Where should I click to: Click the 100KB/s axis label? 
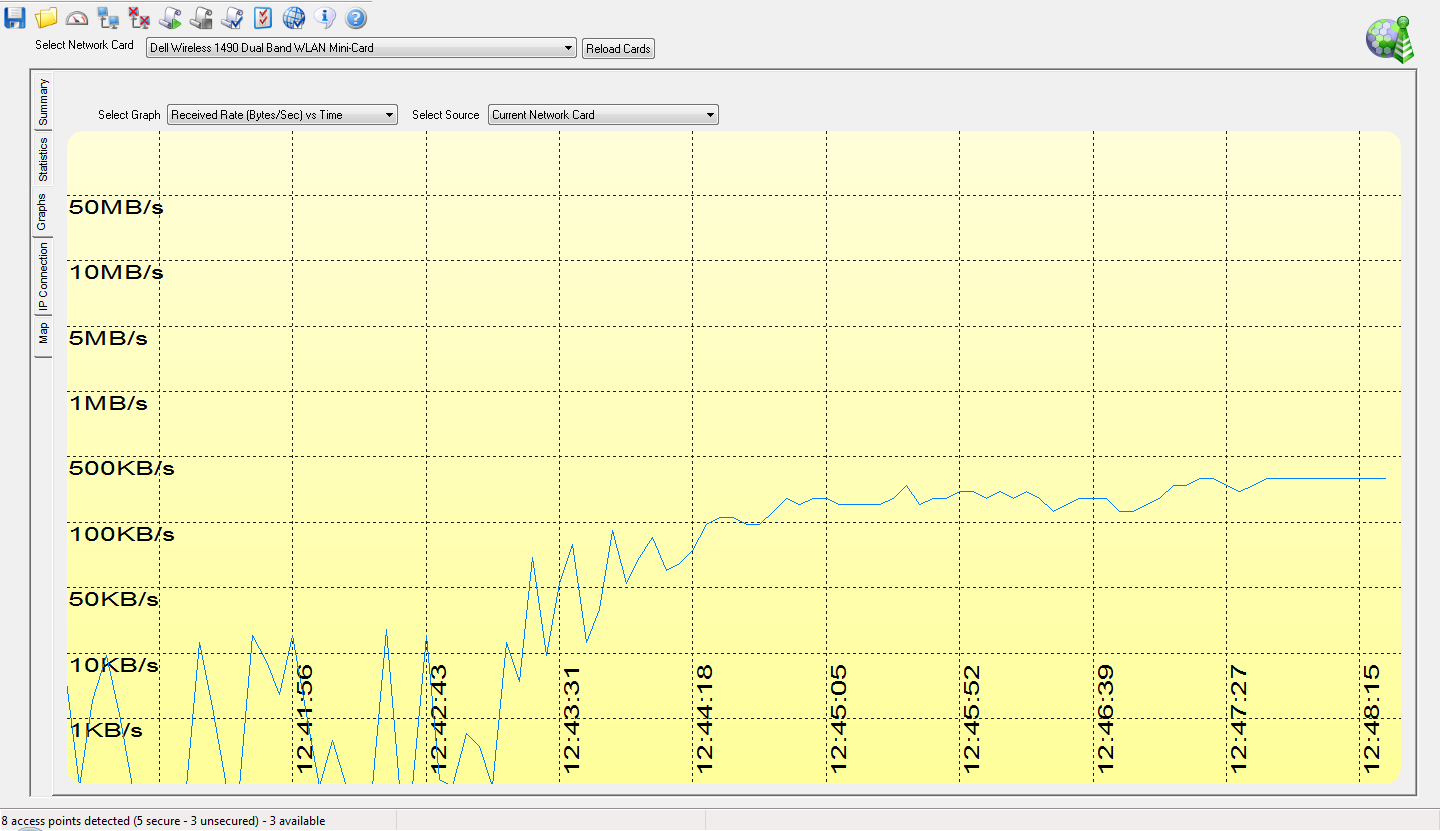tap(121, 535)
